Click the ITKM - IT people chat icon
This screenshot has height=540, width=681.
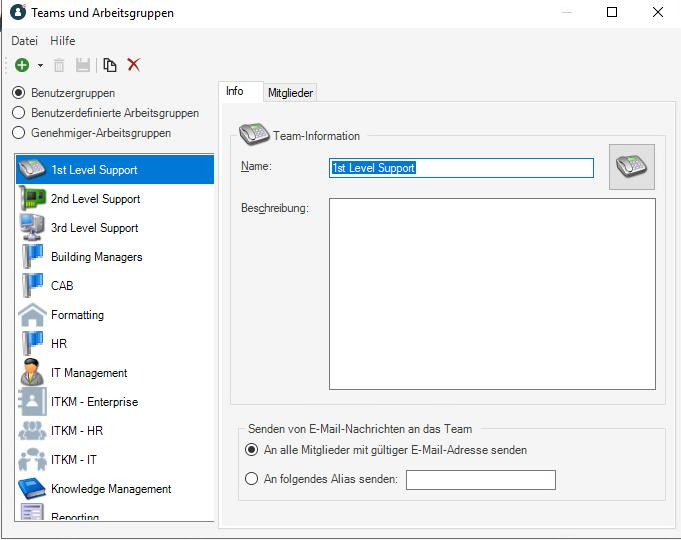point(32,460)
